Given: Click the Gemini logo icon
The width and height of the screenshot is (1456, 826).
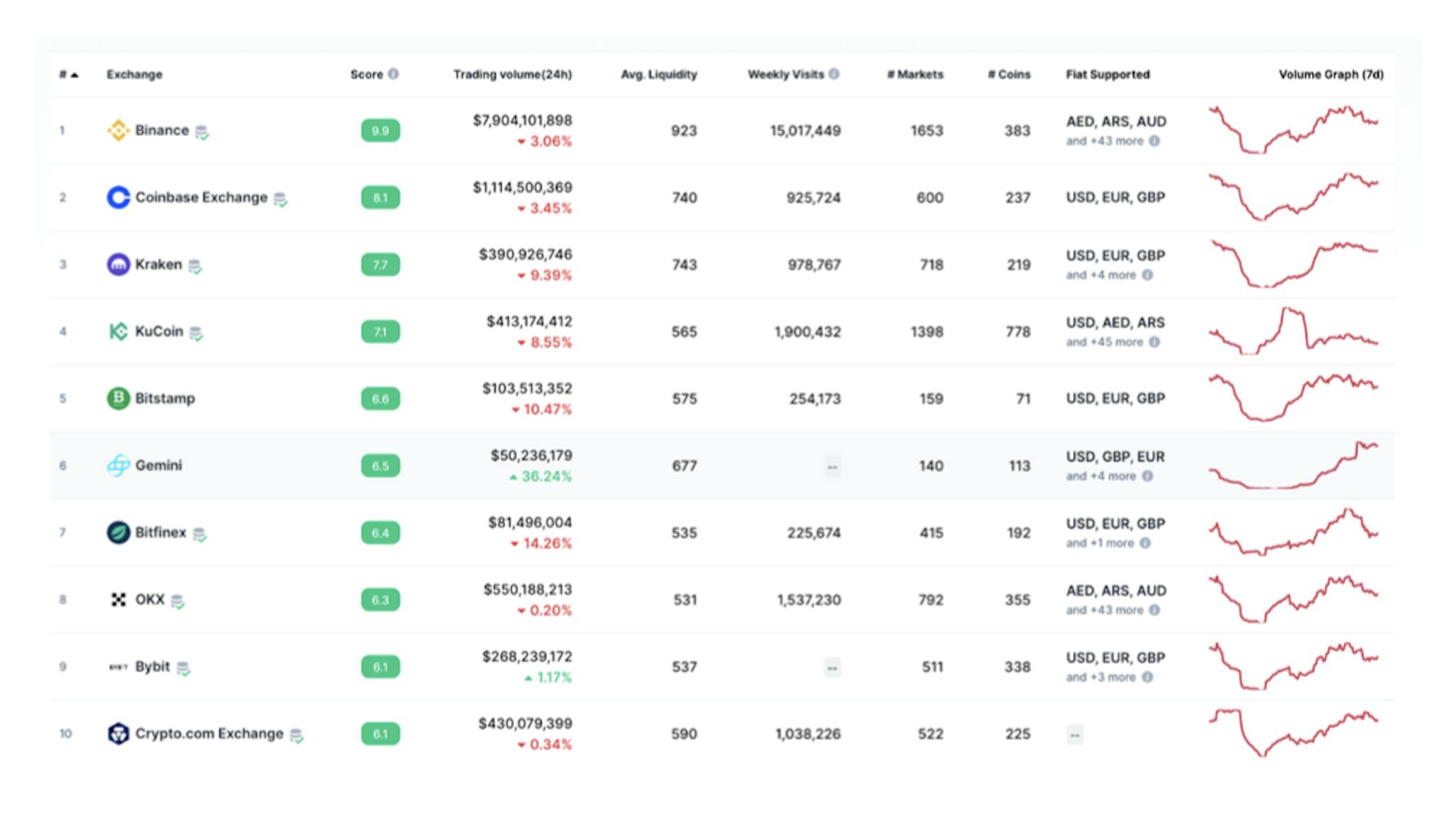Looking at the screenshot, I should tap(118, 466).
